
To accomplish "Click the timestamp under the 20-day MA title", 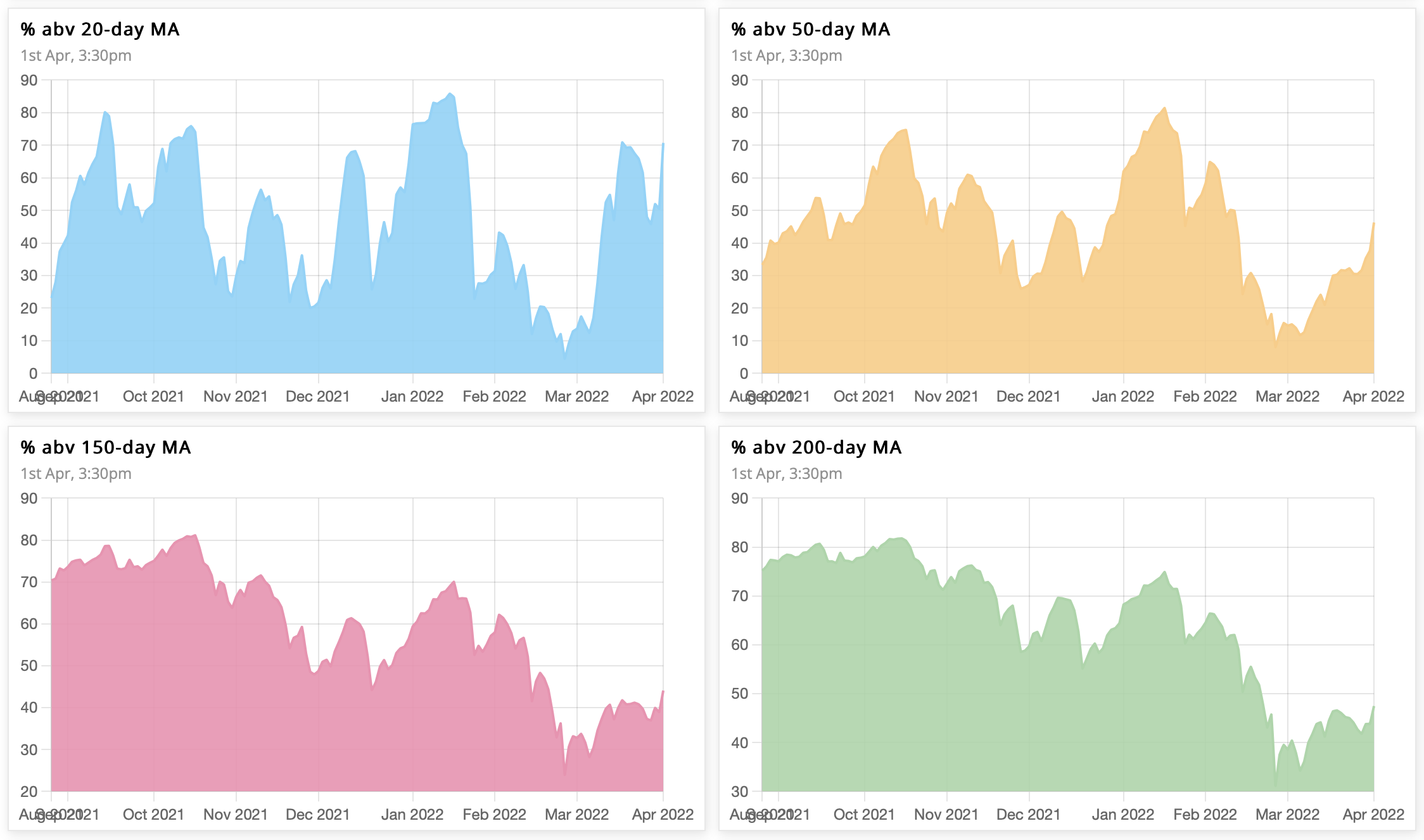I will click(76, 56).
